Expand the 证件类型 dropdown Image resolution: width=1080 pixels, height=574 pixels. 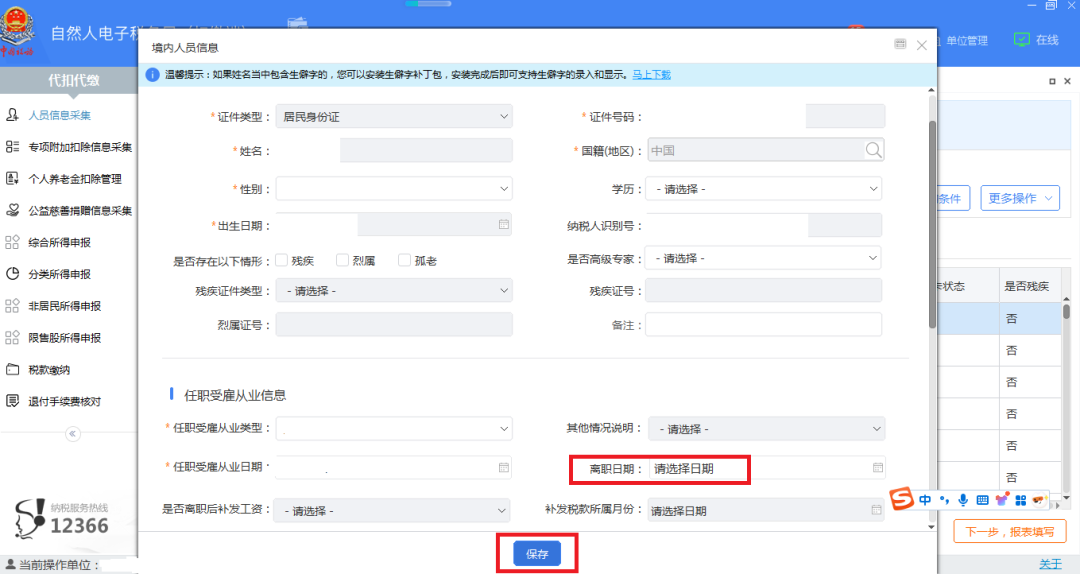click(394, 117)
